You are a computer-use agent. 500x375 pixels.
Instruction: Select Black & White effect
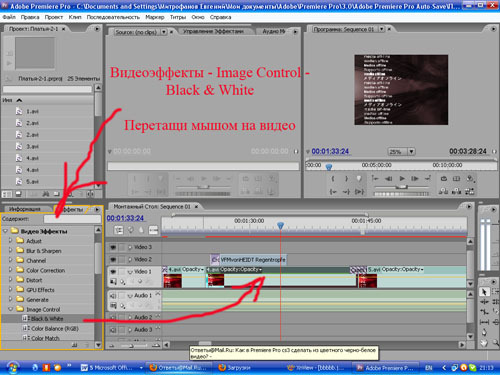click(x=47, y=319)
